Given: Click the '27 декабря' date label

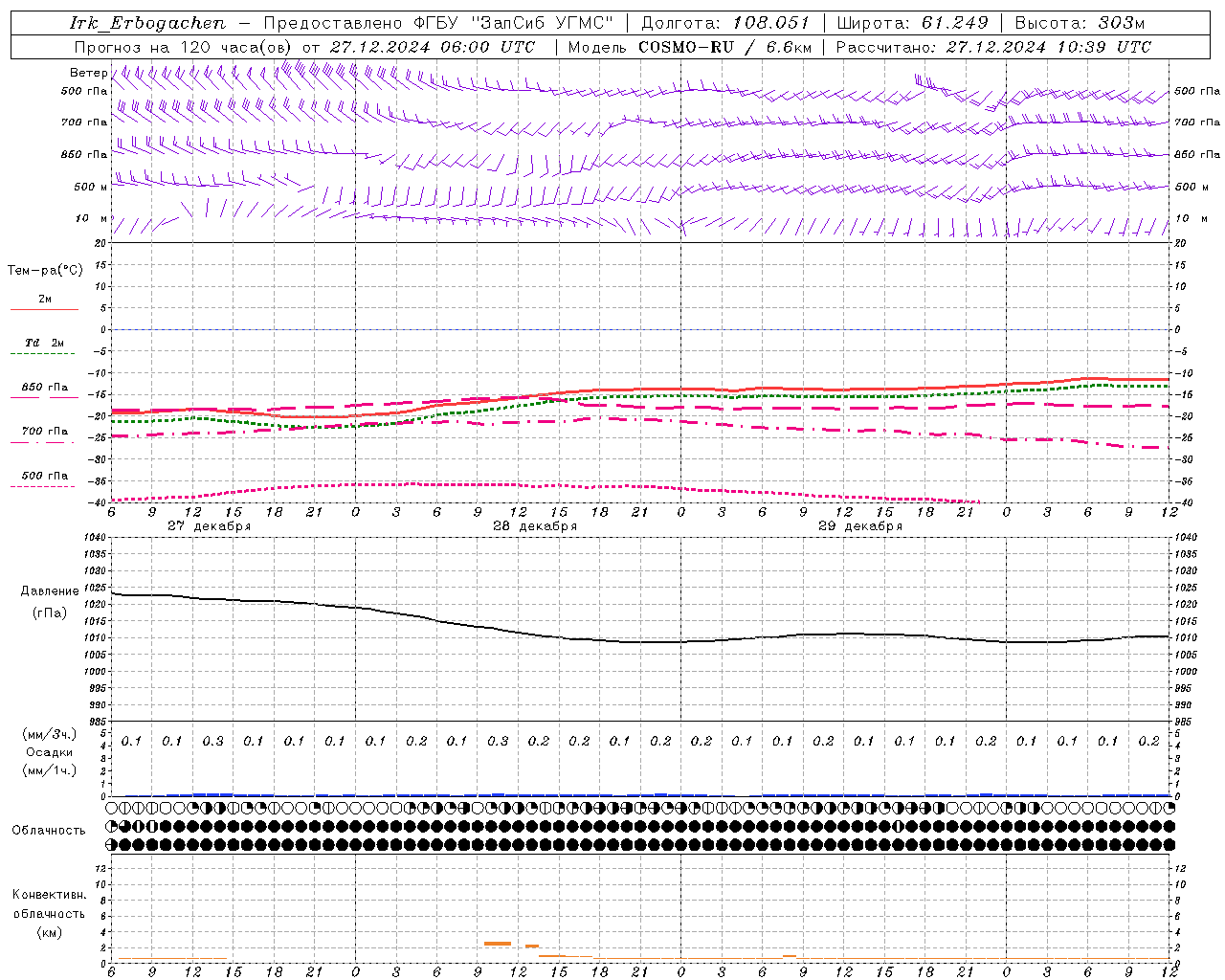Looking at the screenshot, I should (209, 526).
